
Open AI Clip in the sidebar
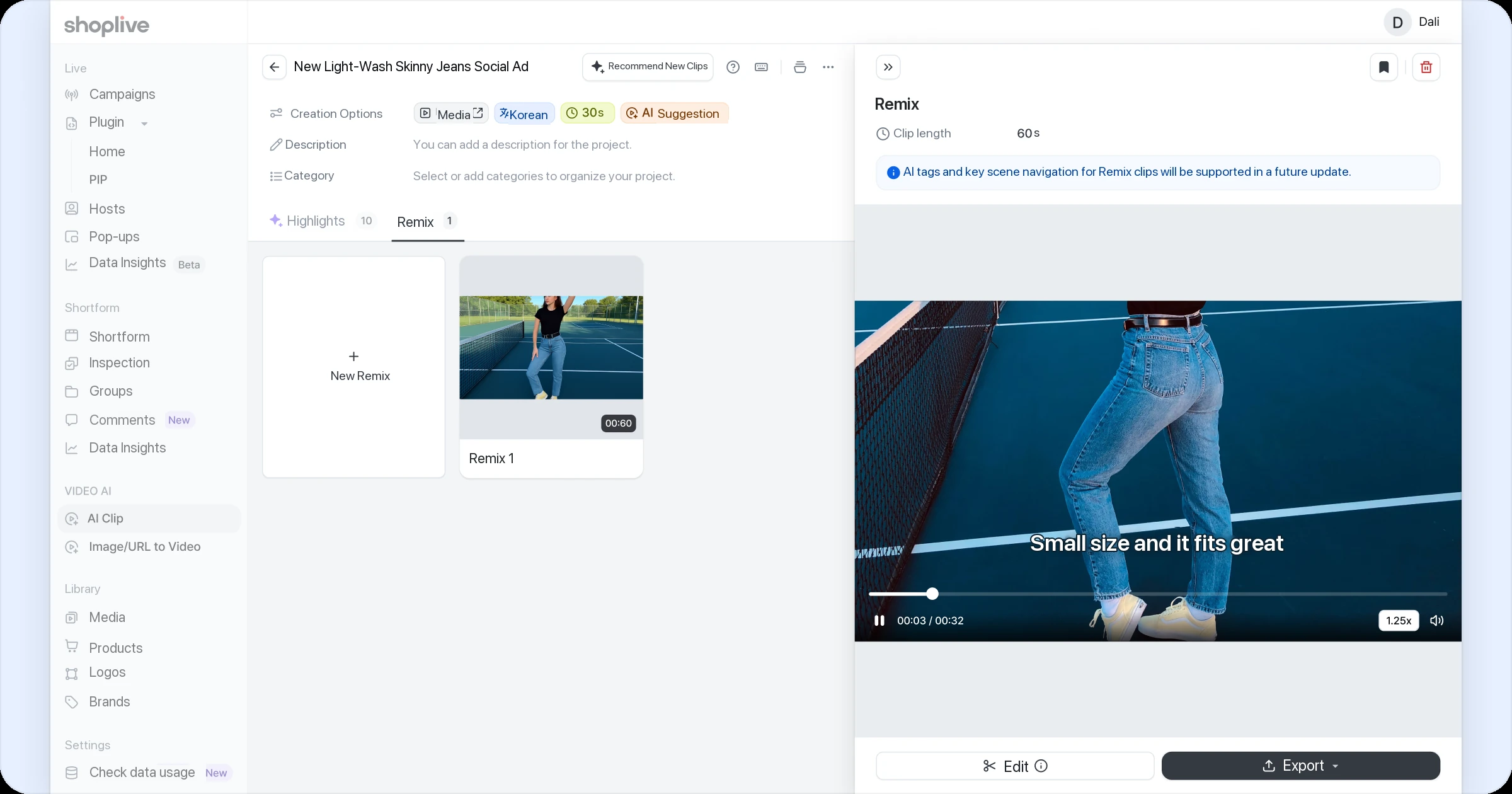point(149,519)
